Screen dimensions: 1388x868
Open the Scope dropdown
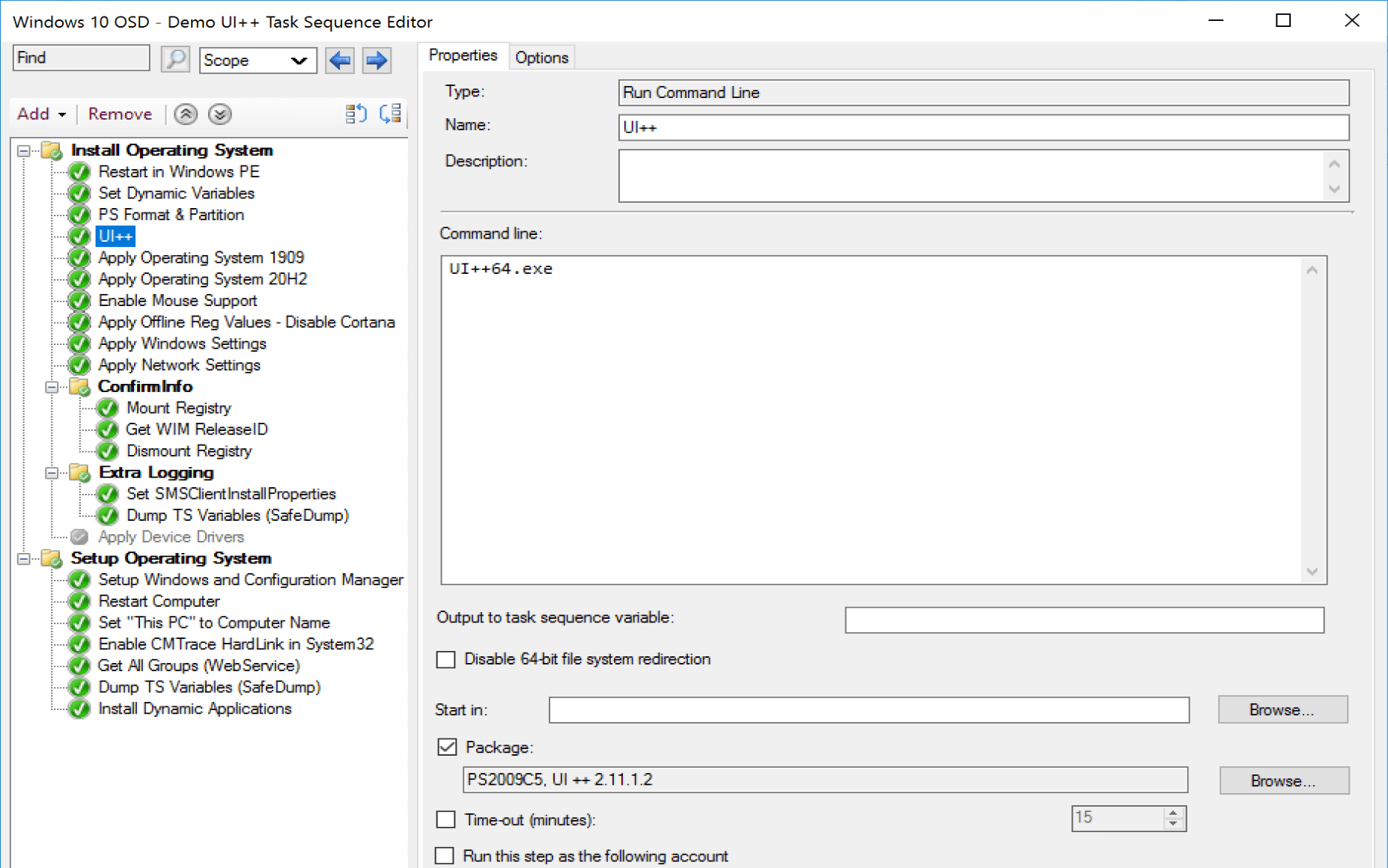click(258, 60)
